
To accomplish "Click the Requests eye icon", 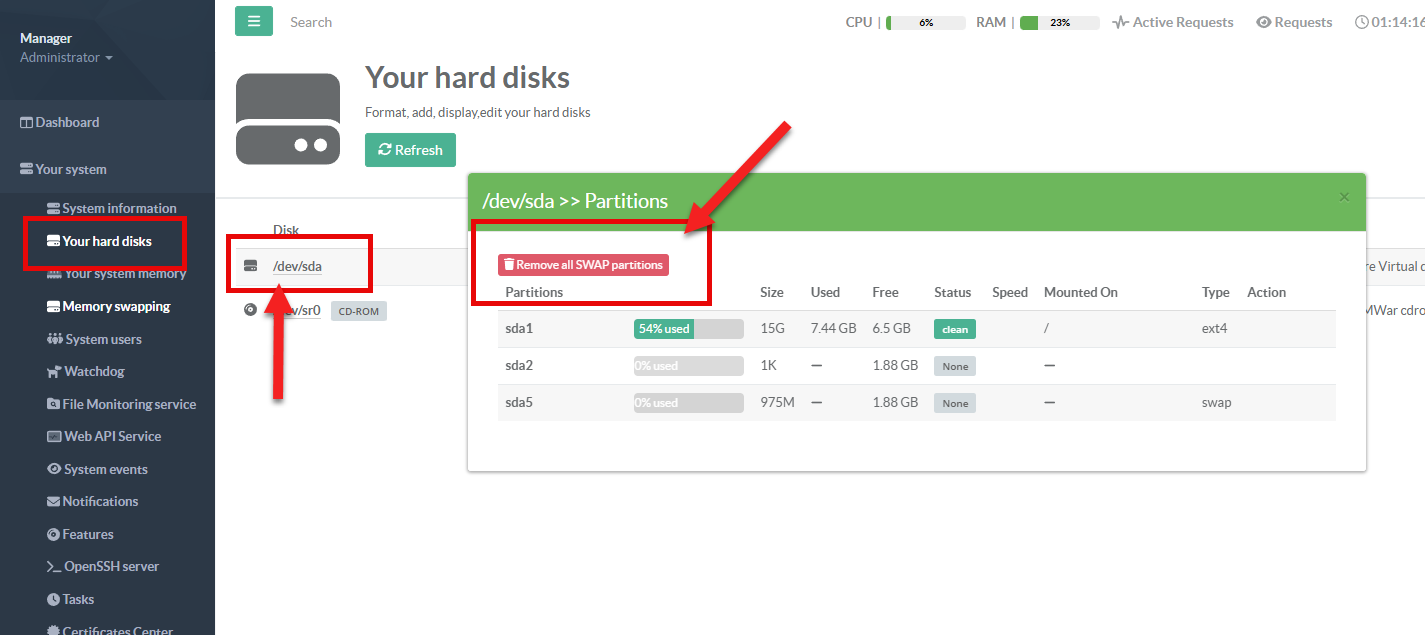I will (1264, 22).
